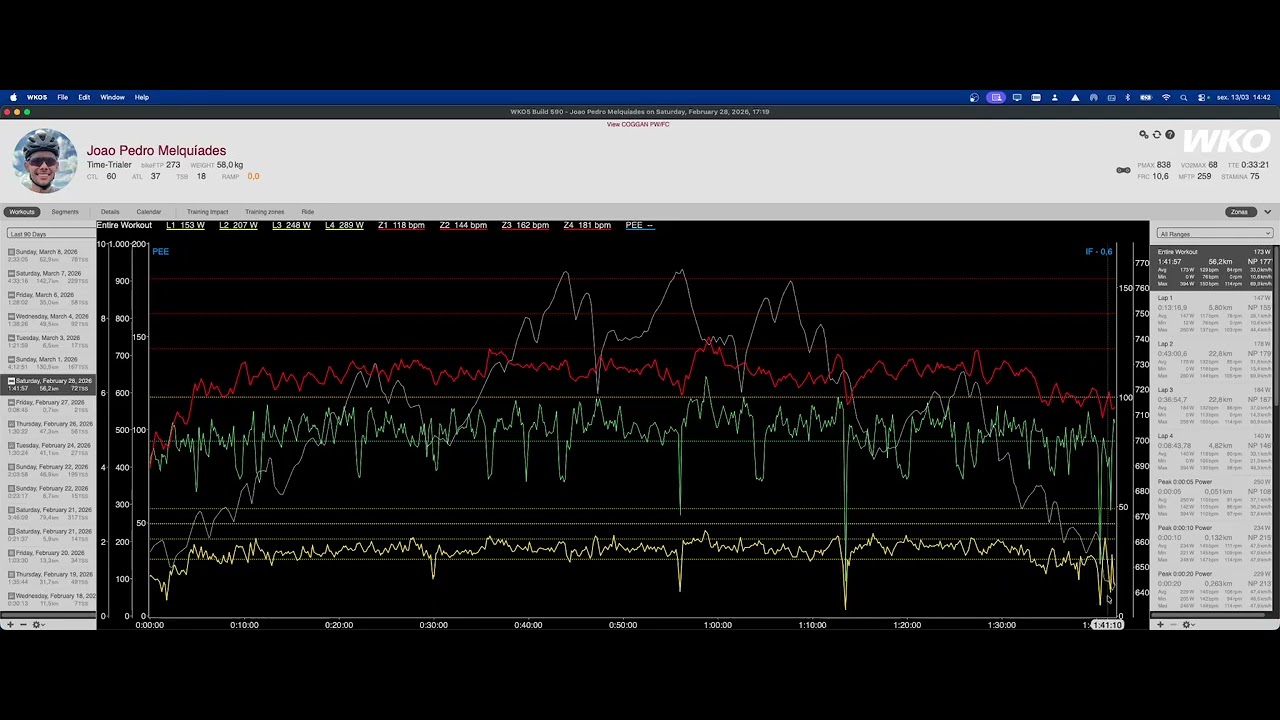
Task: Toggle the L1 153 W zone line
Action: coord(185,225)
